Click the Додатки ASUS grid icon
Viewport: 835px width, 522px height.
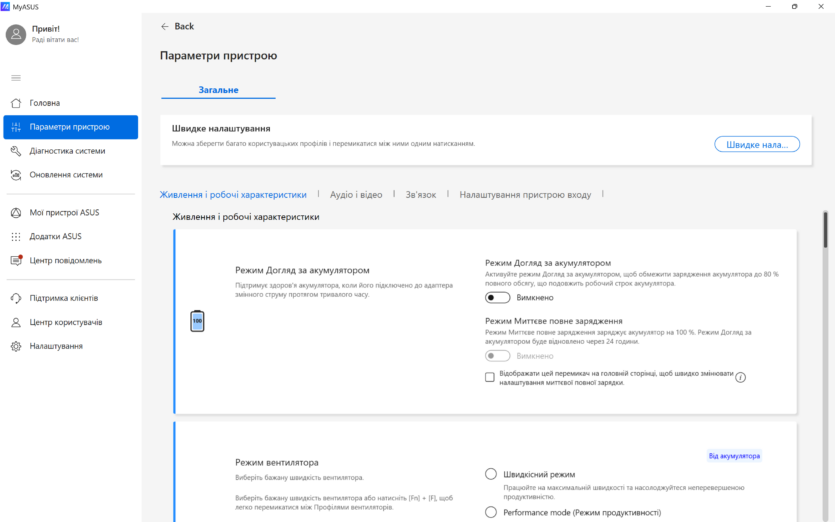(16, 236)
